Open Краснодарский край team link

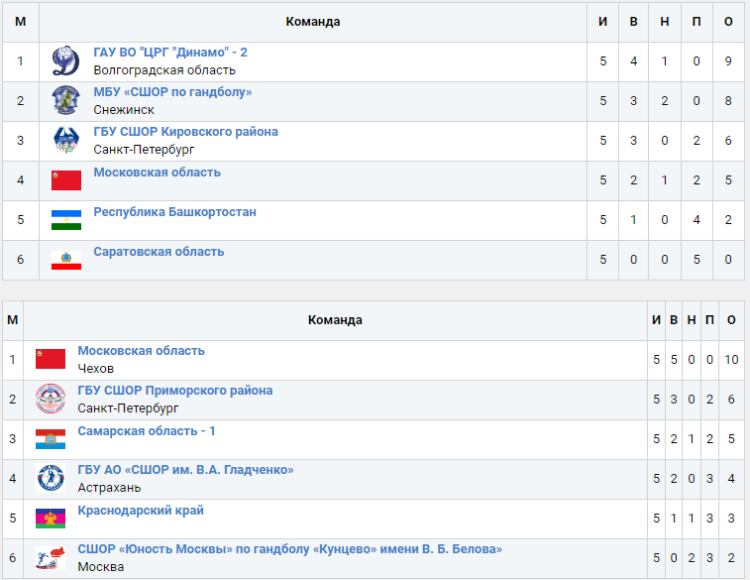pyautogui.click(x=140, y=511)
